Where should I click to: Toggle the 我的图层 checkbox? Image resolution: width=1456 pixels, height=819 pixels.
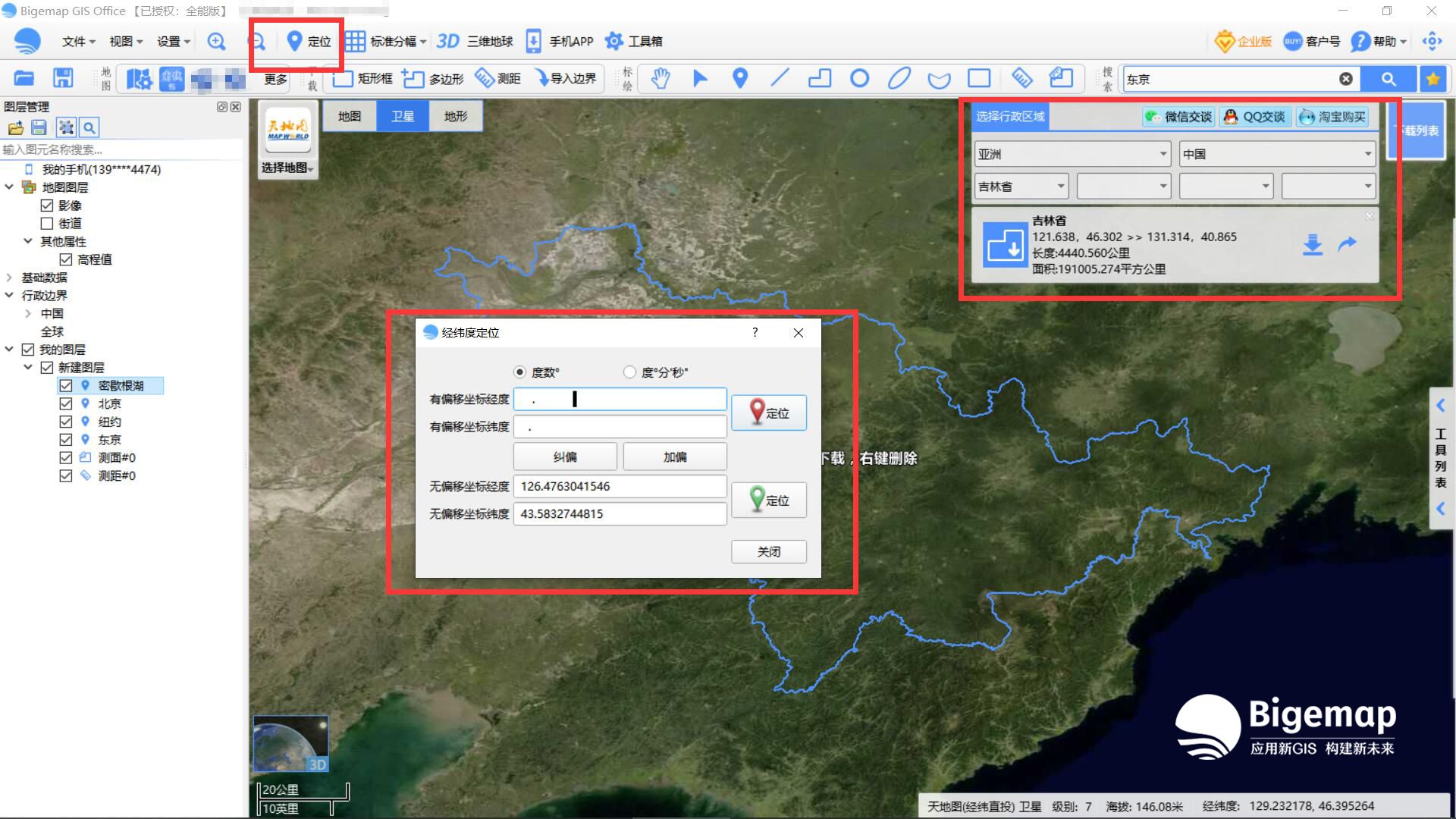point(28,350)
